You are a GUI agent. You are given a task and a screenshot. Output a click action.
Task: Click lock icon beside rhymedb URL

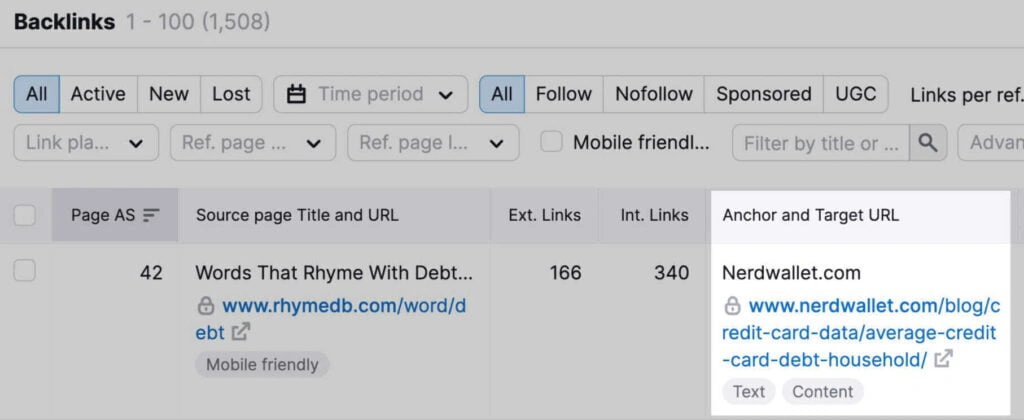[206, 306]
